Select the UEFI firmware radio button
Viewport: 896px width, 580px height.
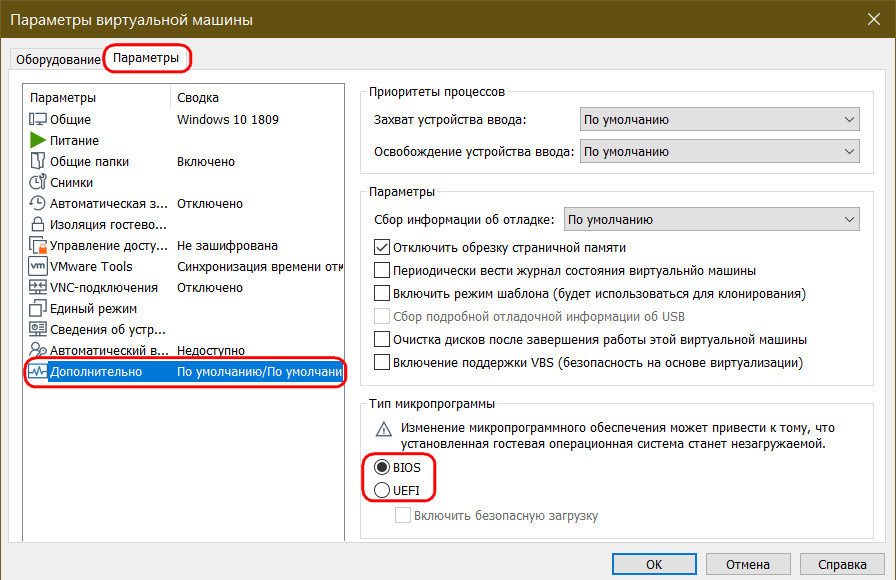[381, 490]
